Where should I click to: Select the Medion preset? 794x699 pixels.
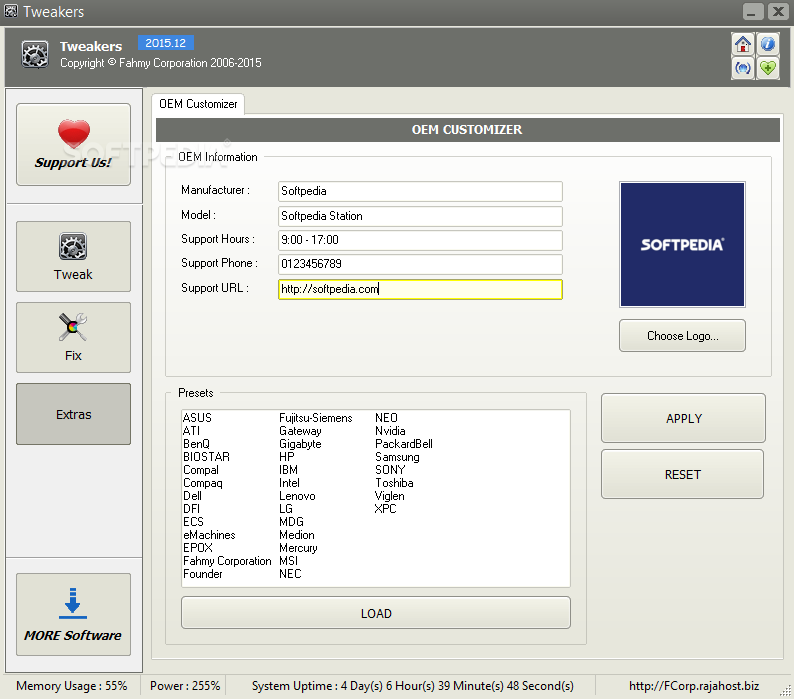pyautogui.click(x=297, y=535)
